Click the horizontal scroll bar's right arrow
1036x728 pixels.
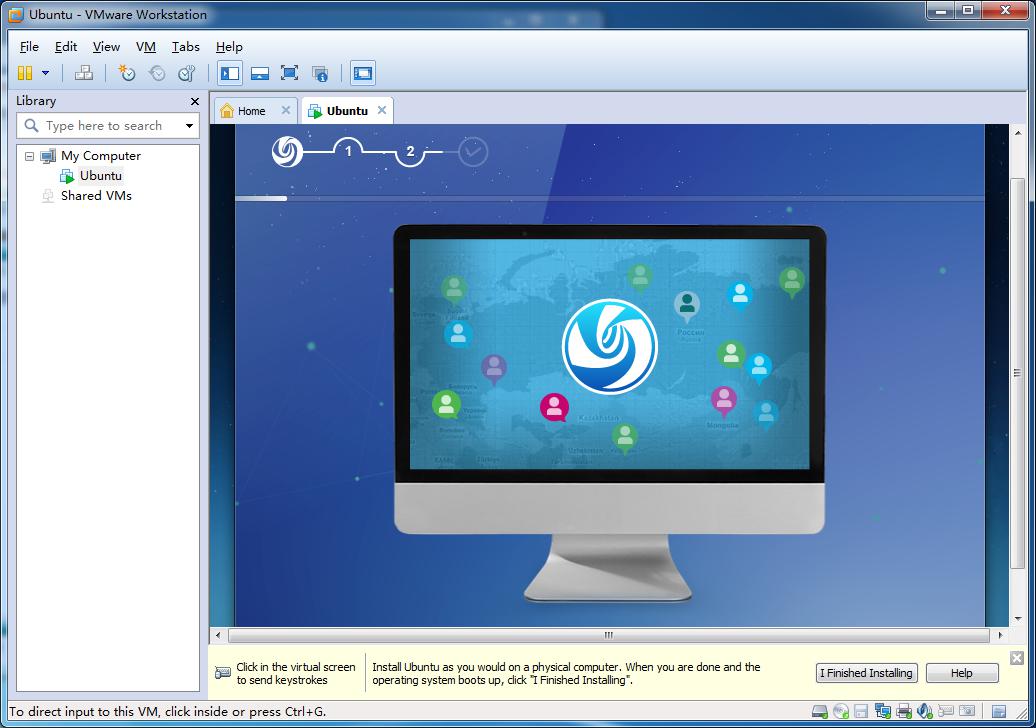click(x=1000, y=636)
